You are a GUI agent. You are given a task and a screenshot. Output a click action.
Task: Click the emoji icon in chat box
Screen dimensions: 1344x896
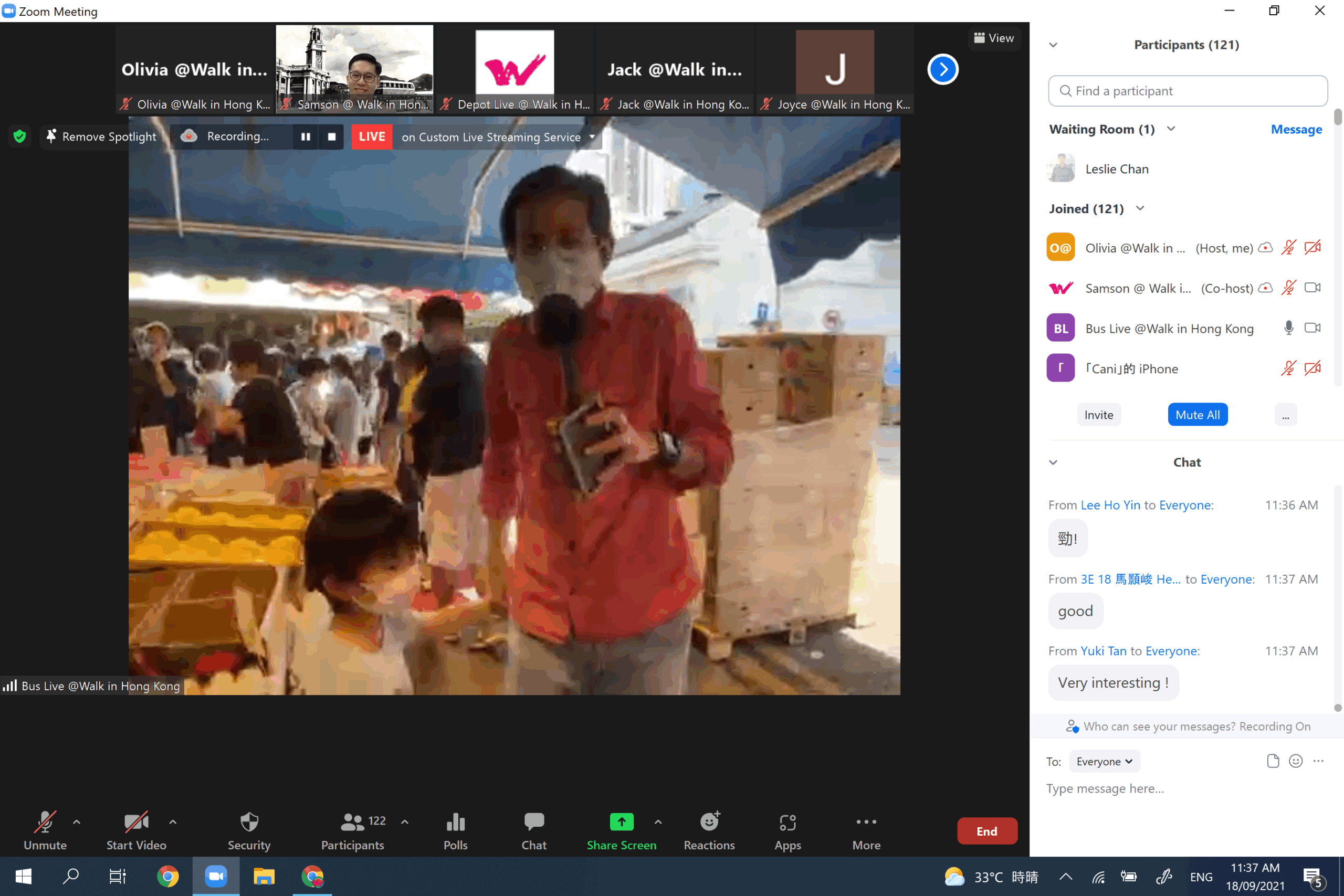pos(1295,761)
